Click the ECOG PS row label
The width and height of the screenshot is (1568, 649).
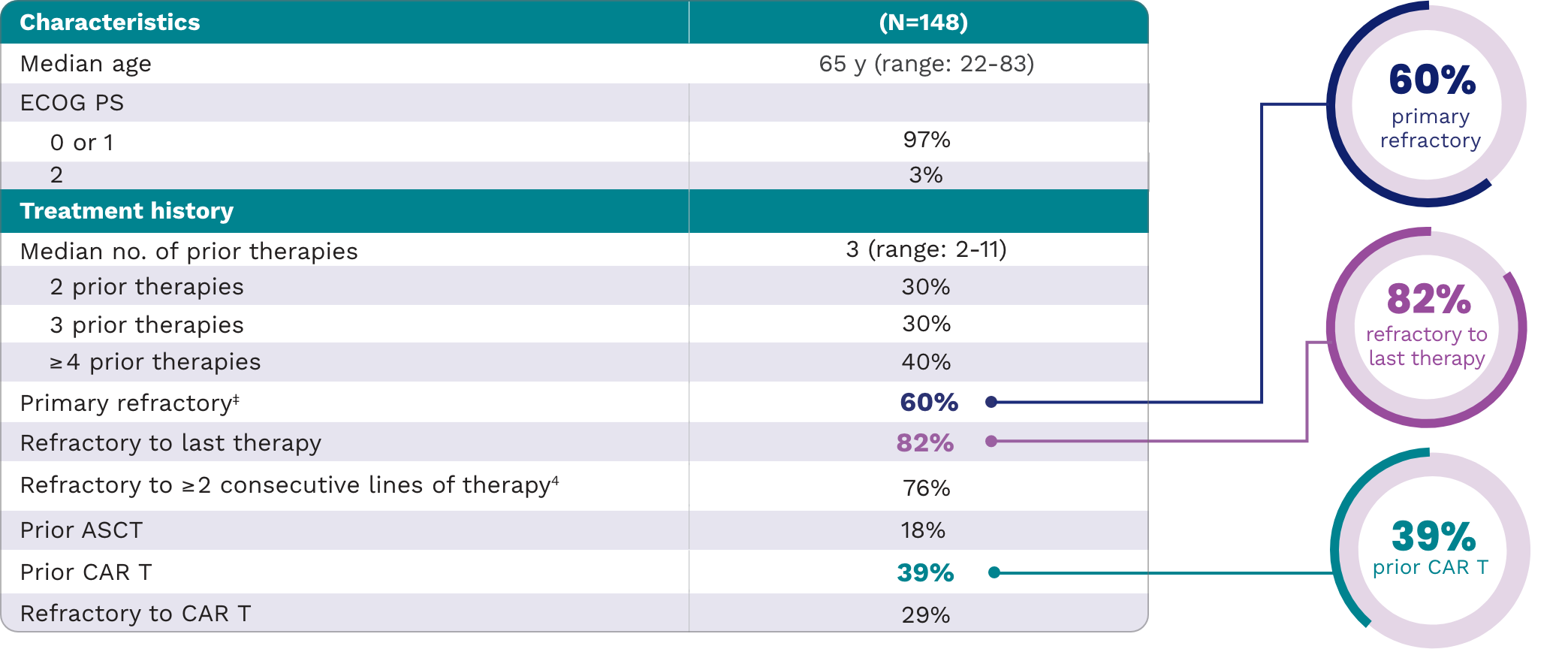pyautogui.click(x=72, y=103)
